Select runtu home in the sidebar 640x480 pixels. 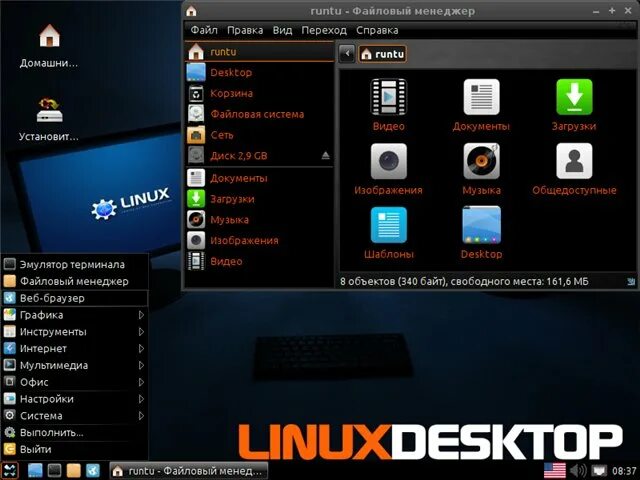pos(260,52)
